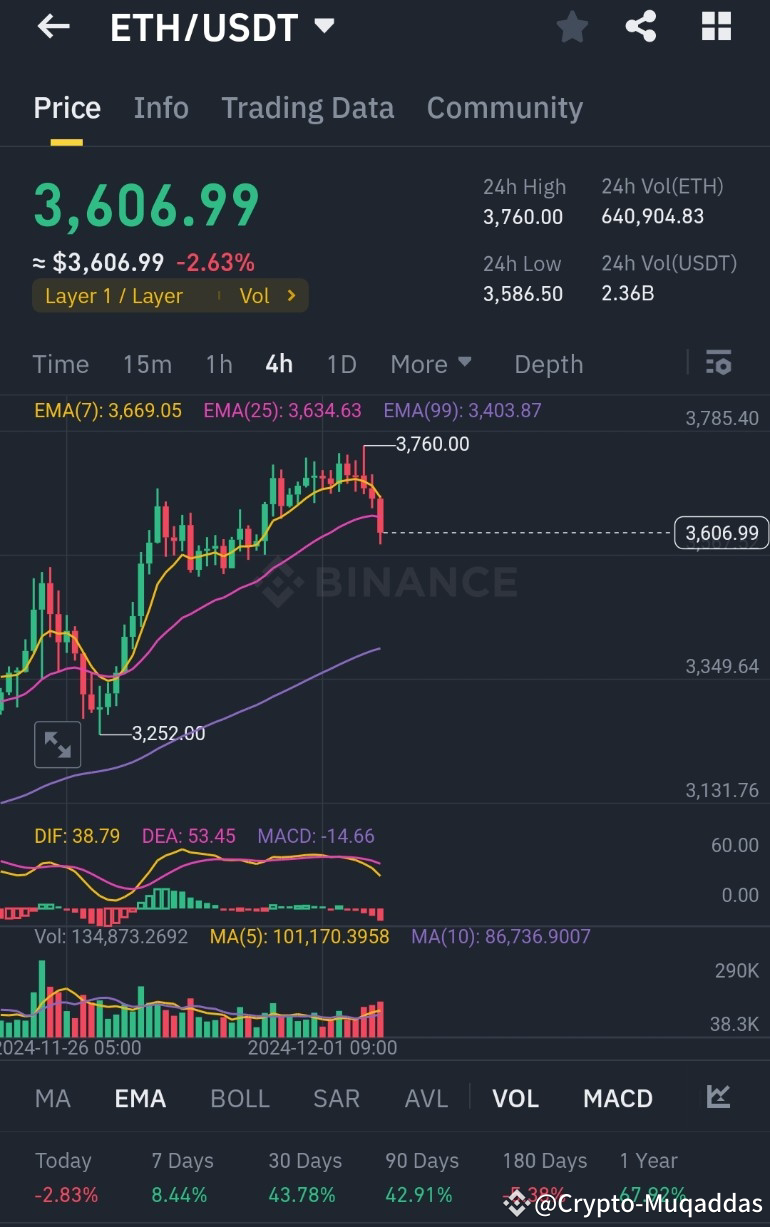770x1227 pixels.
Task: Switch to the Trading Data tab
Action: click(307, 107)
